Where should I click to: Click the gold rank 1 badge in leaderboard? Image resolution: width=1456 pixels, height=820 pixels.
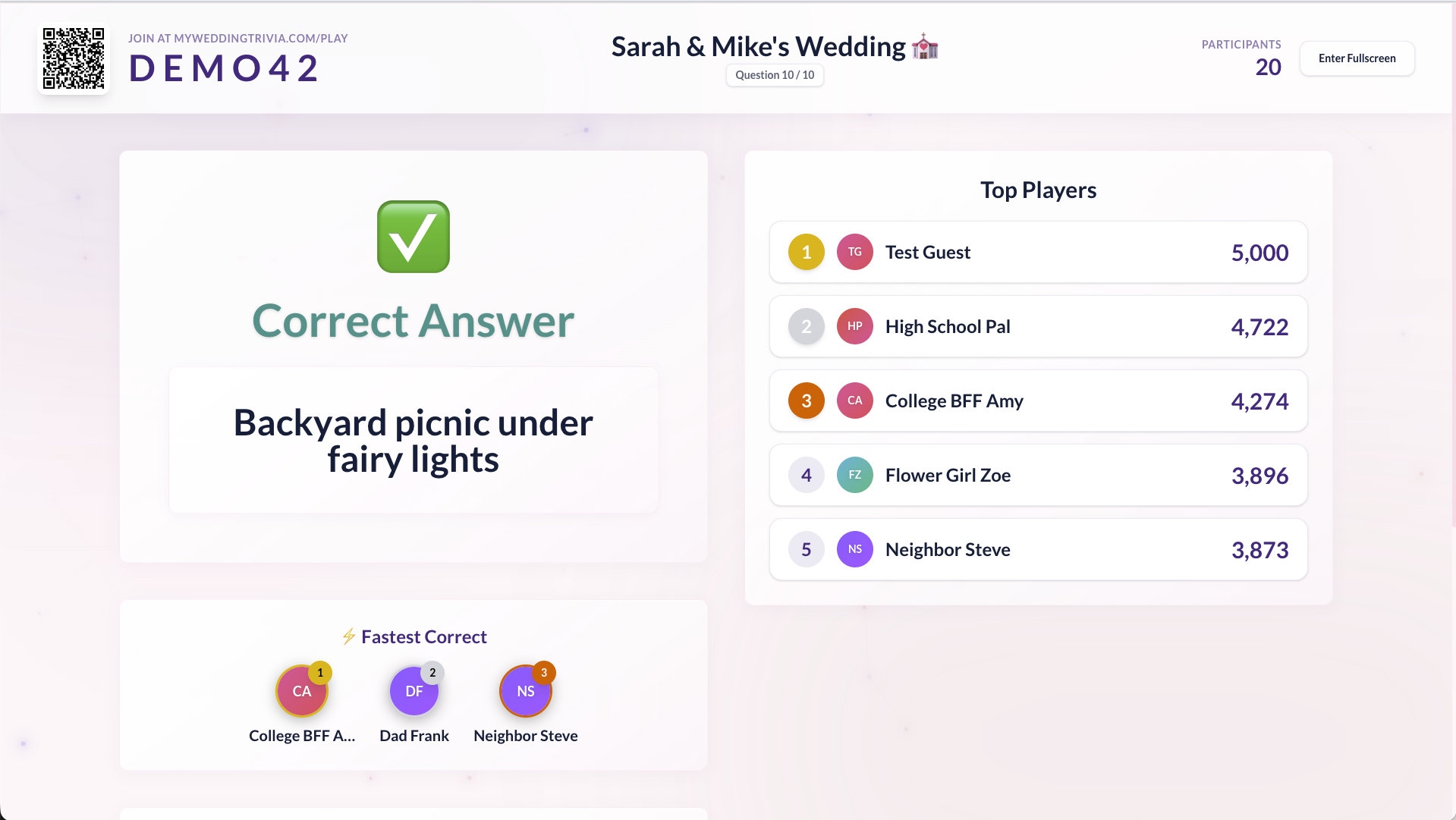806,252
